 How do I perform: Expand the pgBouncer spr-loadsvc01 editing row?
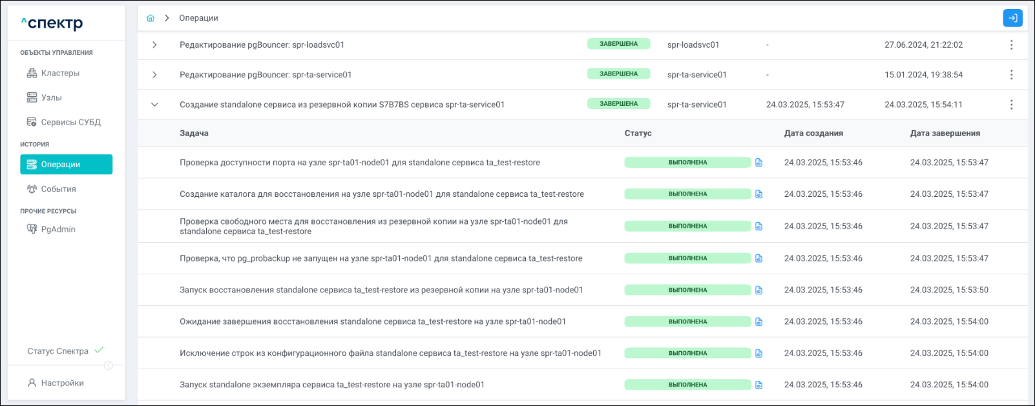point(155,45)
